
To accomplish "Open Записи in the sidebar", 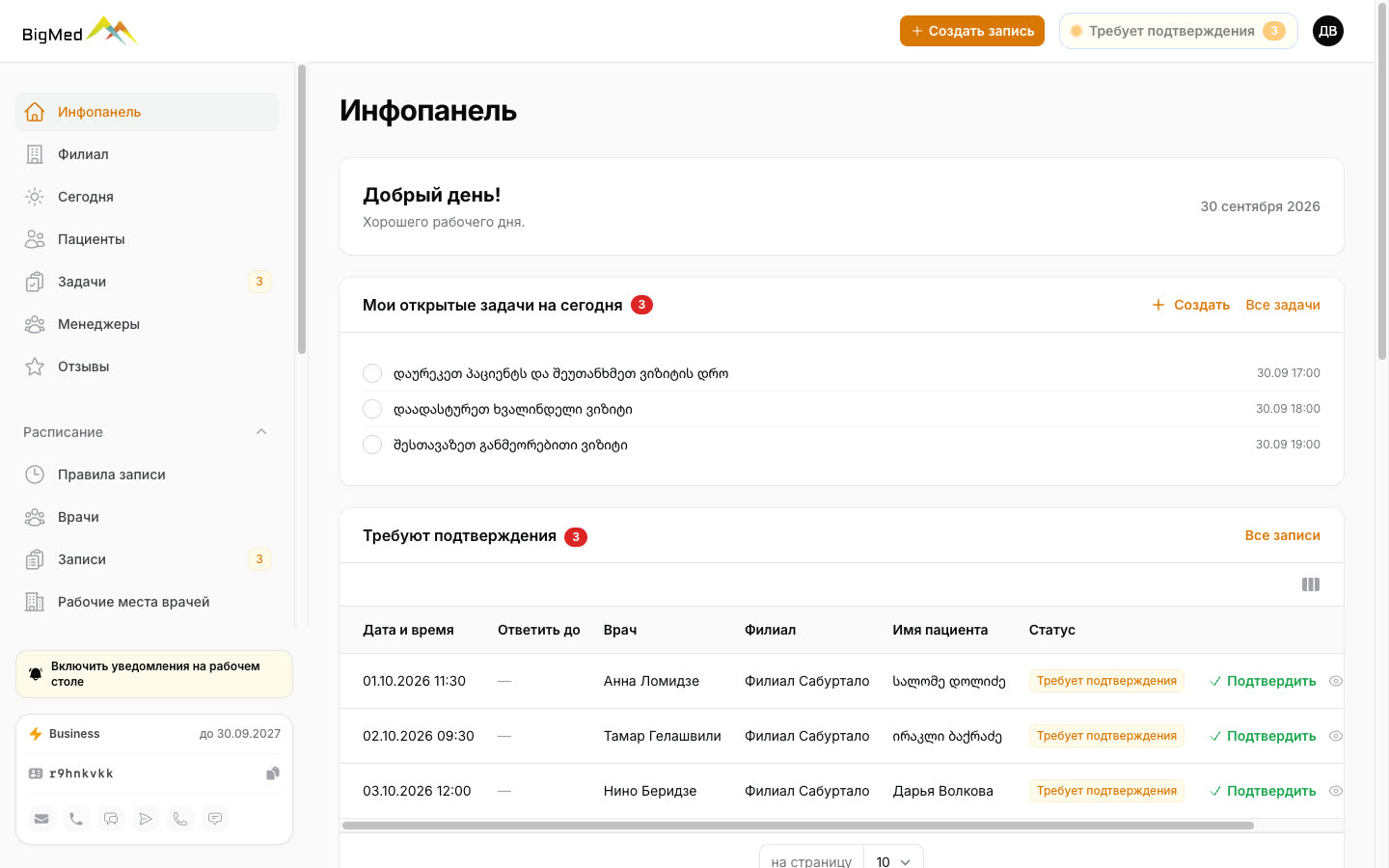I will pyautogui.click(x=147, y=559).
